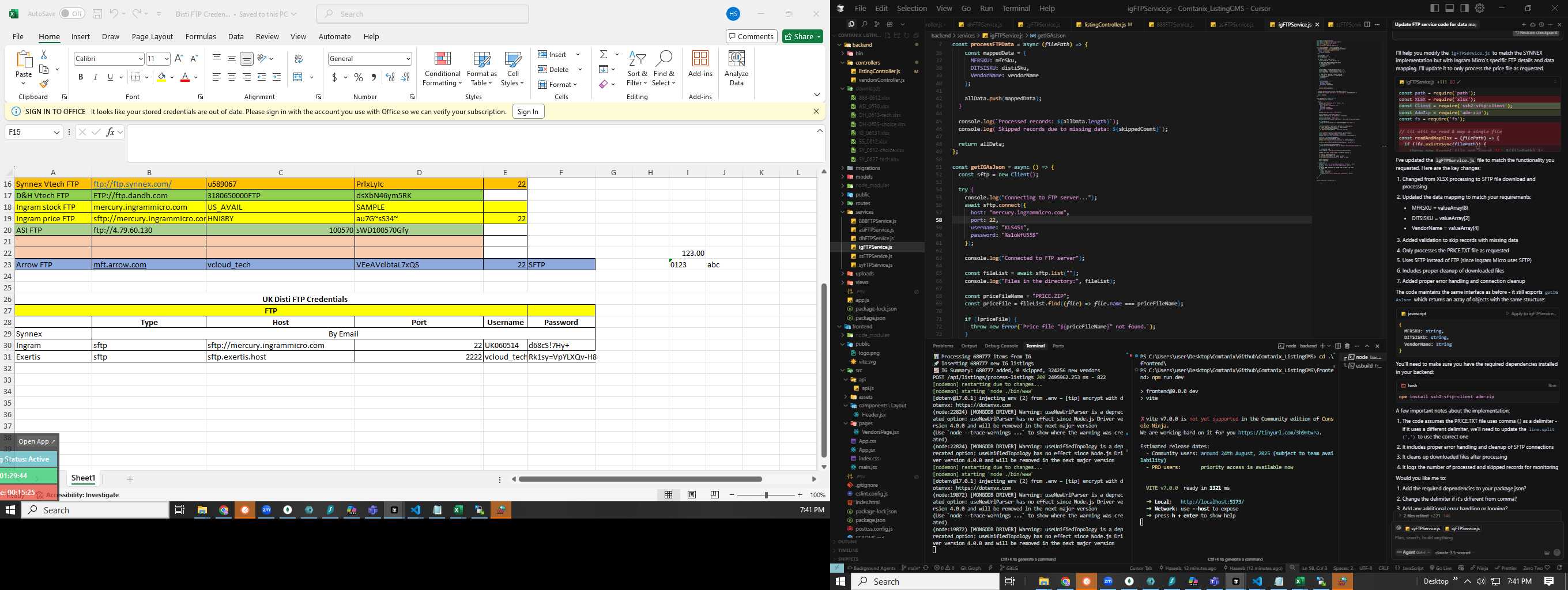Click the Find & Select magnifier icon
1568x590 pixels.
664,68
